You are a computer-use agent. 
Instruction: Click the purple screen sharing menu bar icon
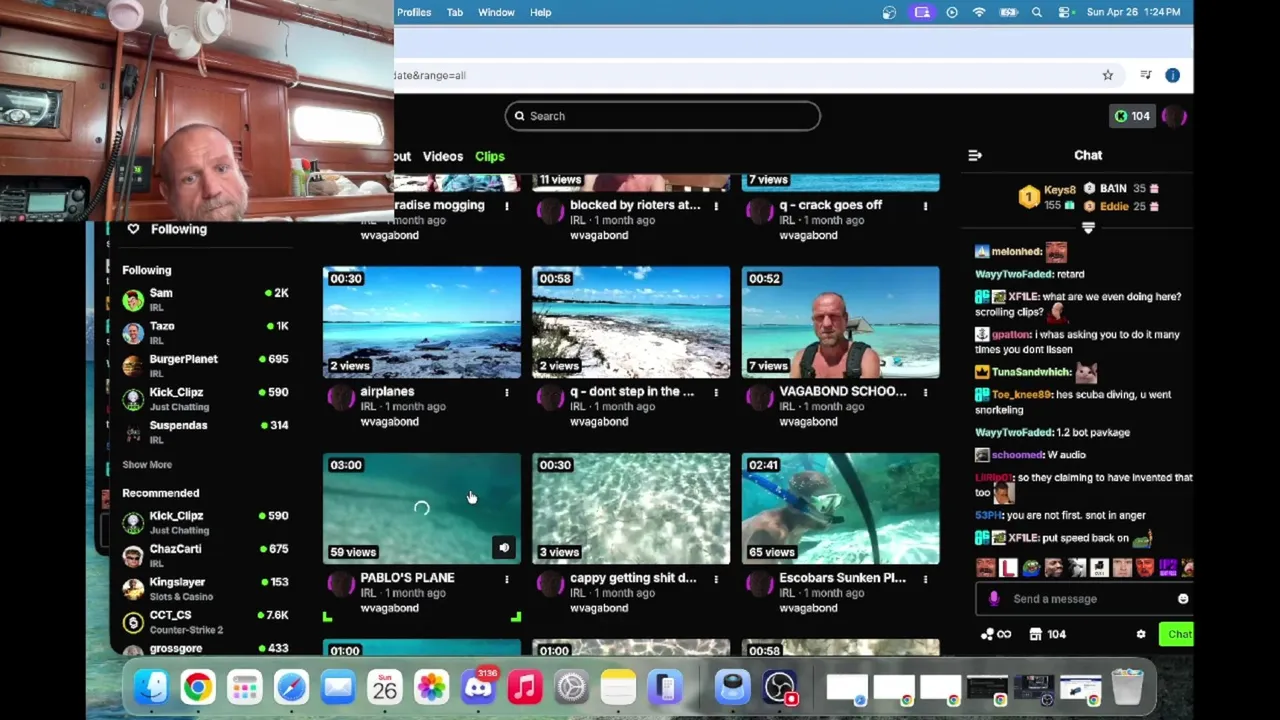tap(922, 12)
